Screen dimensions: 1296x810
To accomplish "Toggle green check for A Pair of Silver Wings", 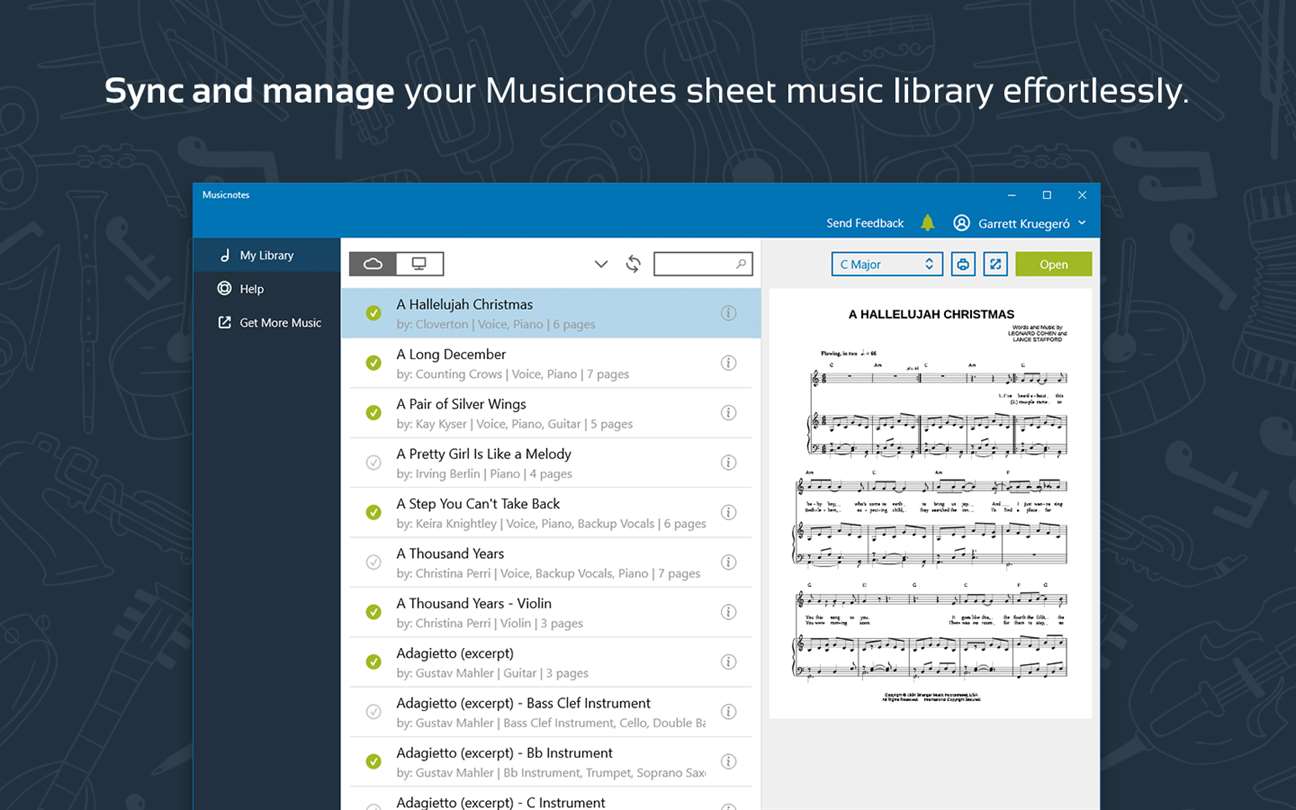I will click(x=373, y=413).
